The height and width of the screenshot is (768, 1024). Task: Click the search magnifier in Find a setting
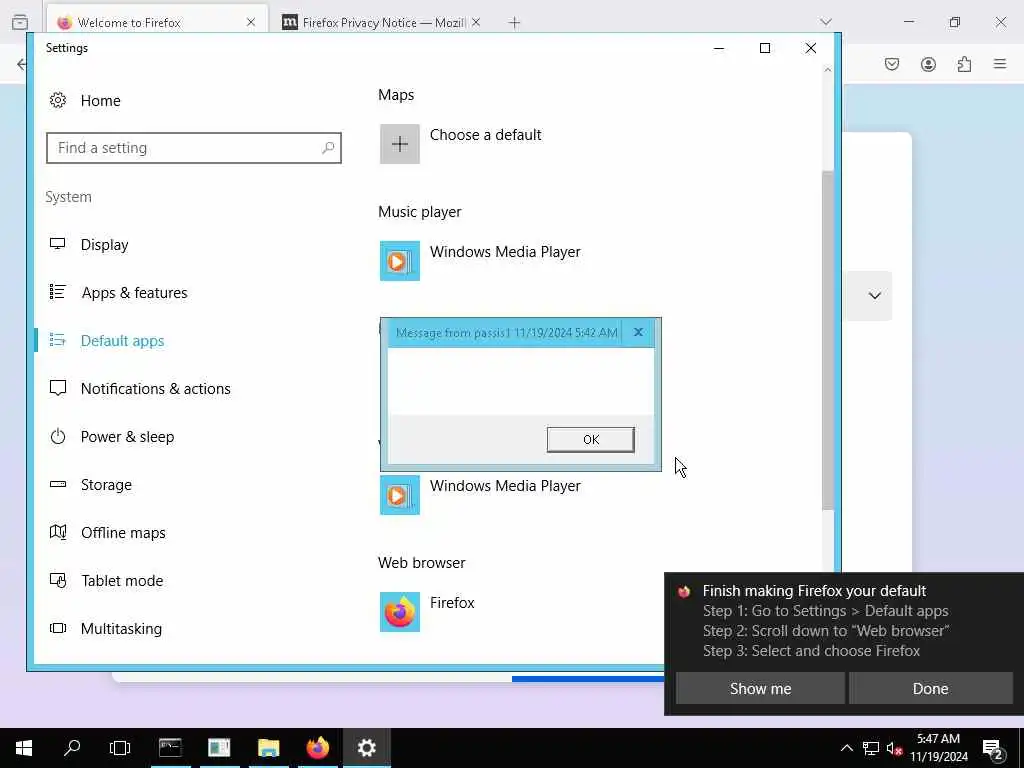pyautogui.click(x=328, y=148)
